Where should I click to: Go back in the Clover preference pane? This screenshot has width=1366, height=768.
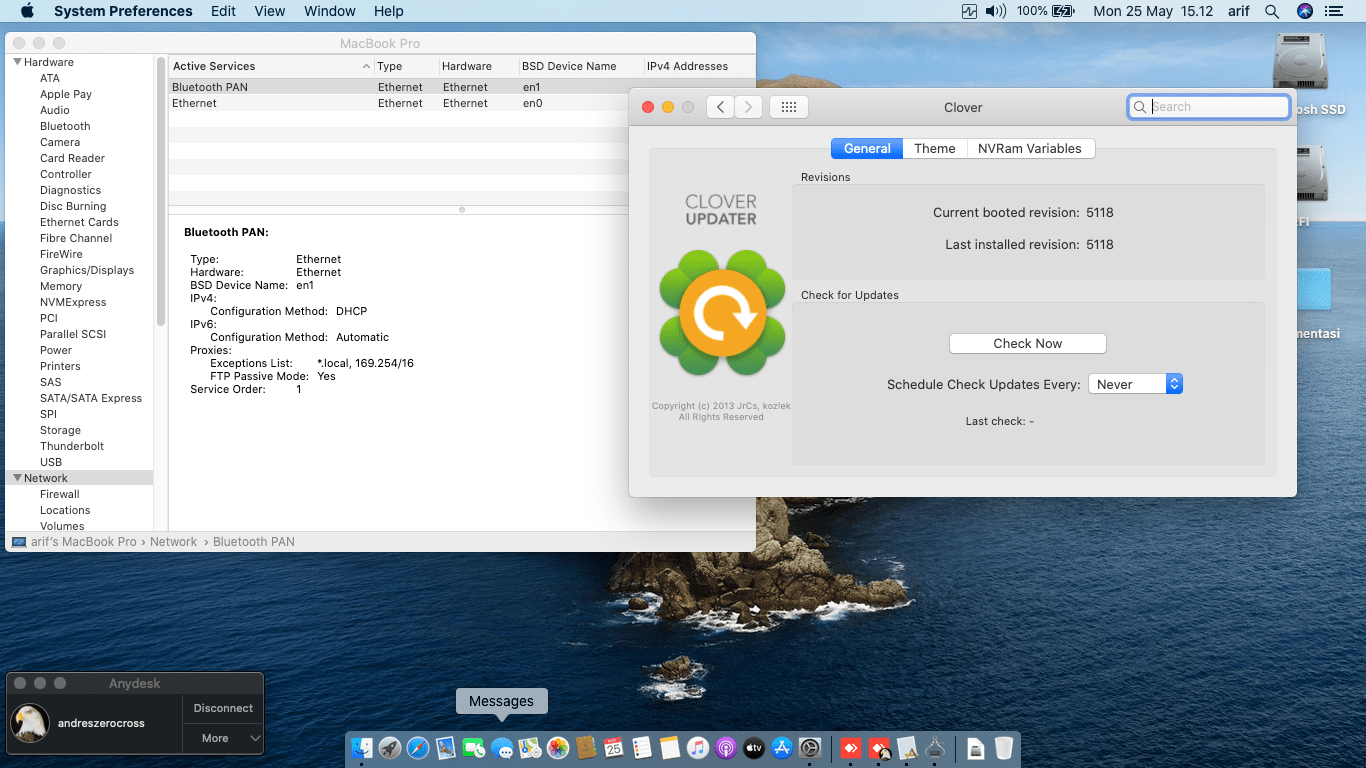[721, 107]
